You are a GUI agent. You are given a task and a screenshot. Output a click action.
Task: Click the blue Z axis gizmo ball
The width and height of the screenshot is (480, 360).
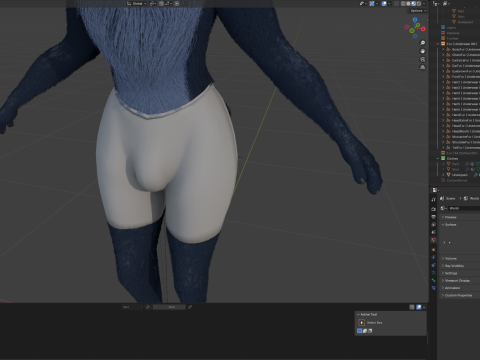tap(415, 20)
